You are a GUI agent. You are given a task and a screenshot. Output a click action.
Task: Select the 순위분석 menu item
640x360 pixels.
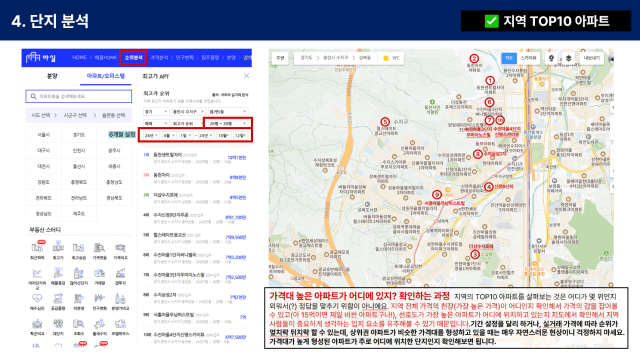[133, 58]
